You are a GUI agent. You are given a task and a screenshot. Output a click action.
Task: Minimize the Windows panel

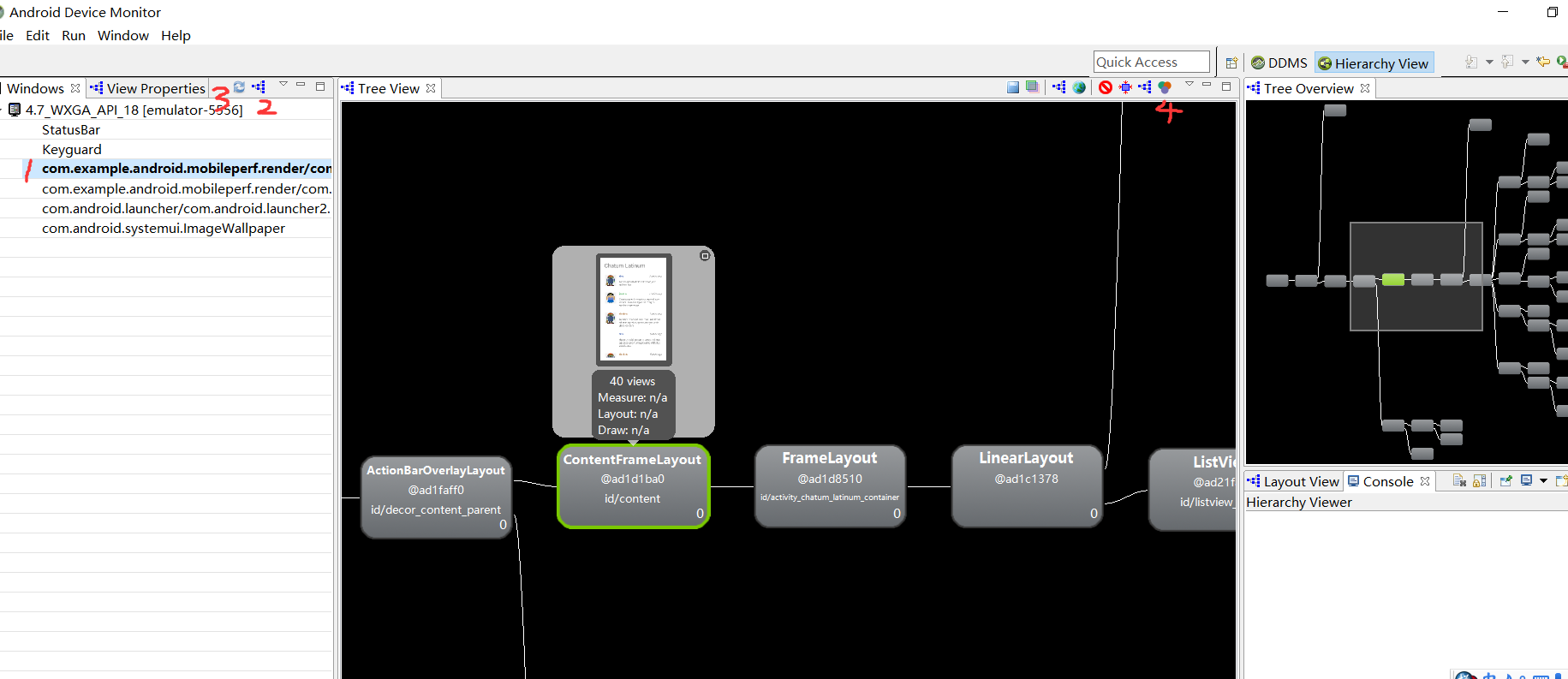click(x=301, y=85)
